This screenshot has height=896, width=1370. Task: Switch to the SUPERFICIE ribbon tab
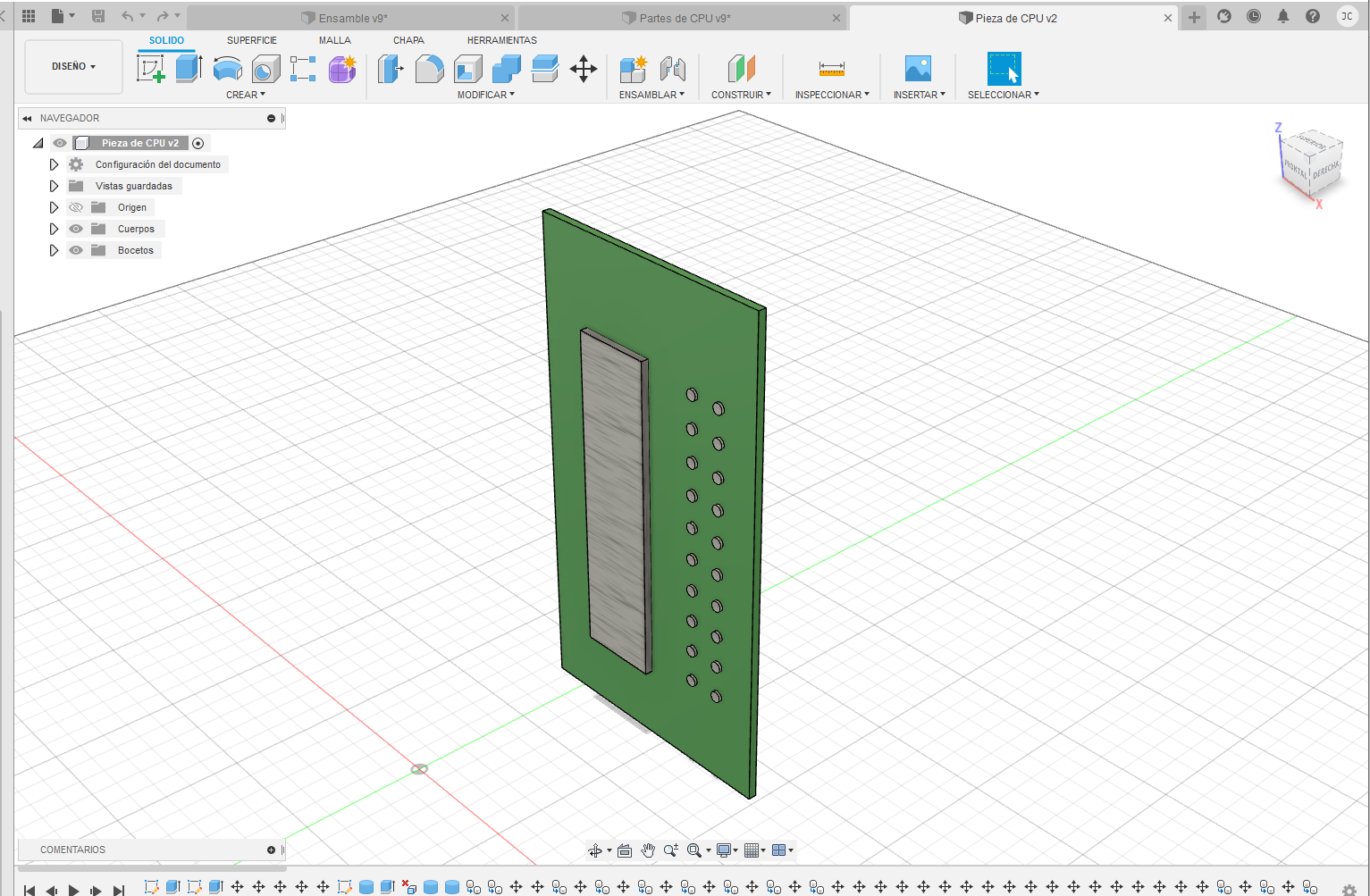[x=252, y=40]
